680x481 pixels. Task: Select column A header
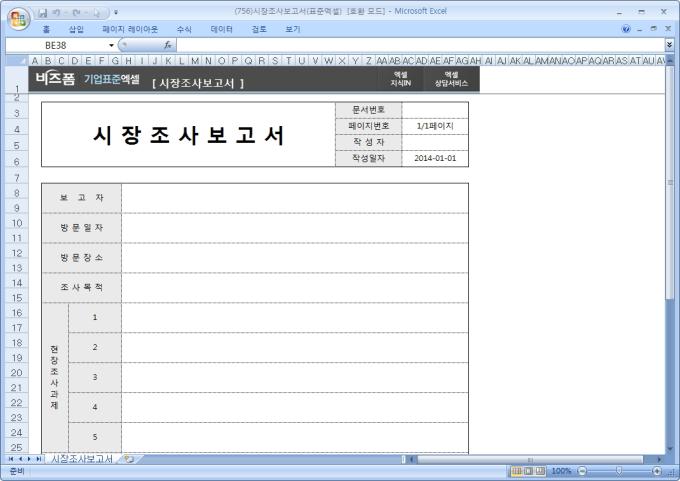35,61
